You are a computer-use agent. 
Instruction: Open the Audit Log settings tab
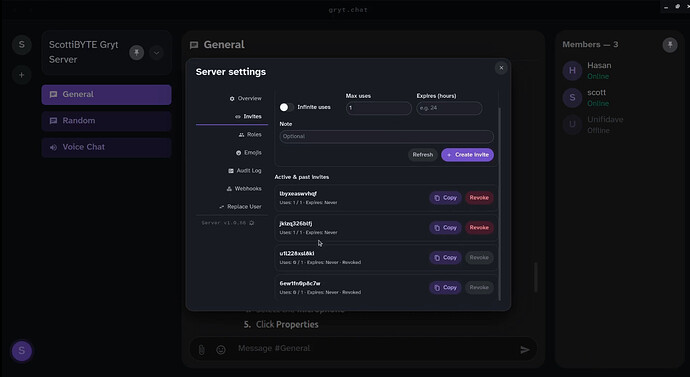pos(244,171)
